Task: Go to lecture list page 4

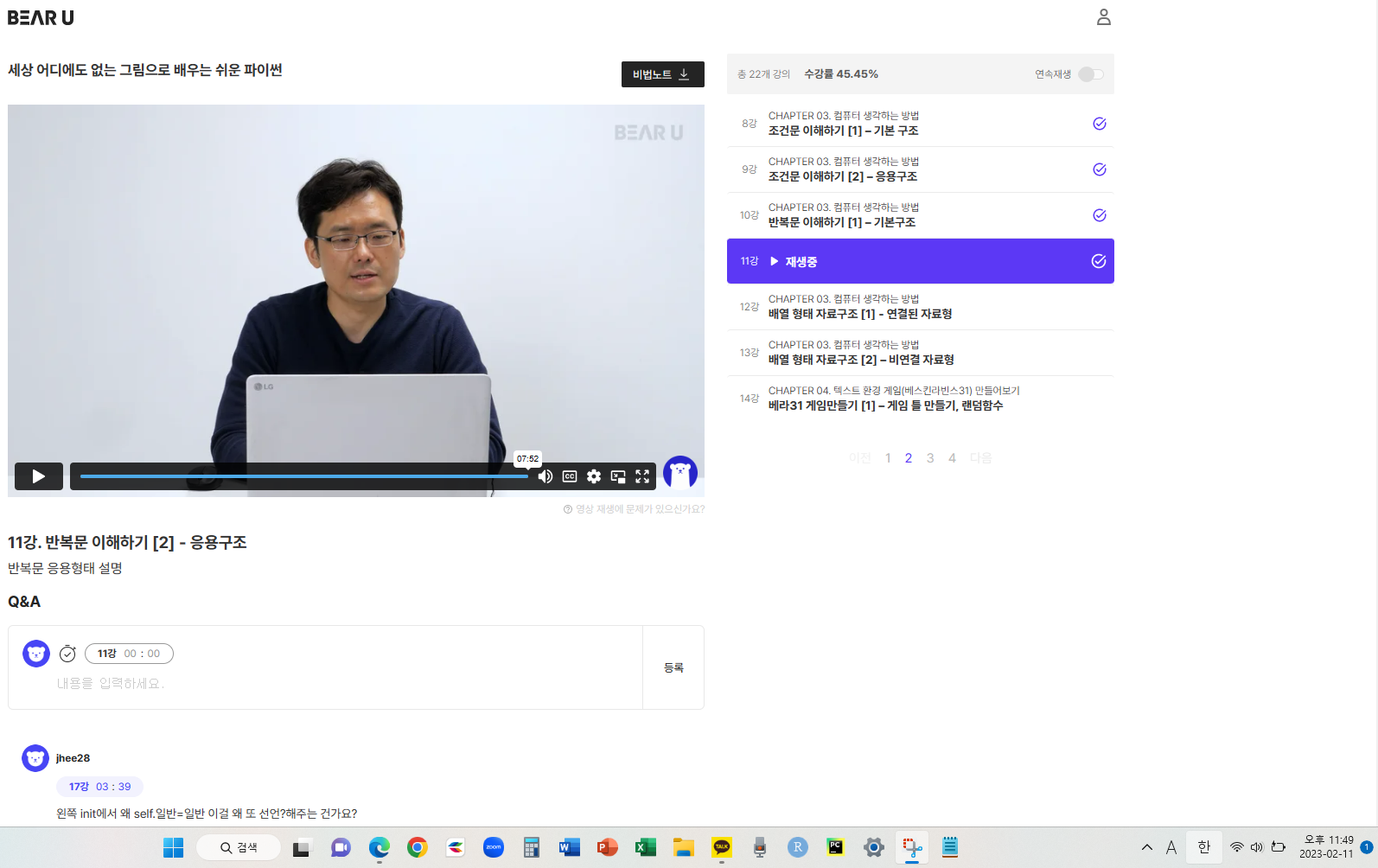Action: coord(952,458)
